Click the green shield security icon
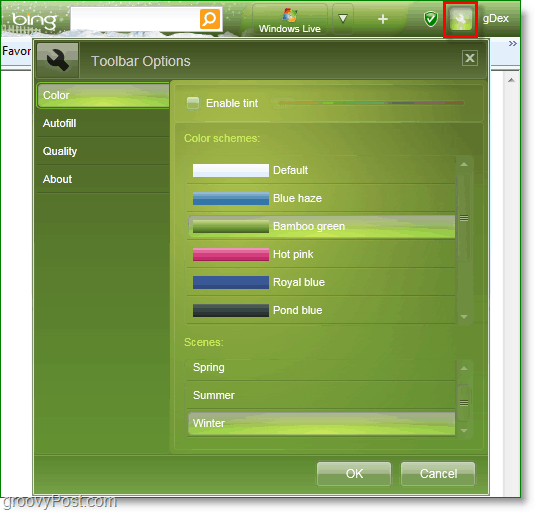This screenshot has width=535, height=512. click(x=431, y=19)
